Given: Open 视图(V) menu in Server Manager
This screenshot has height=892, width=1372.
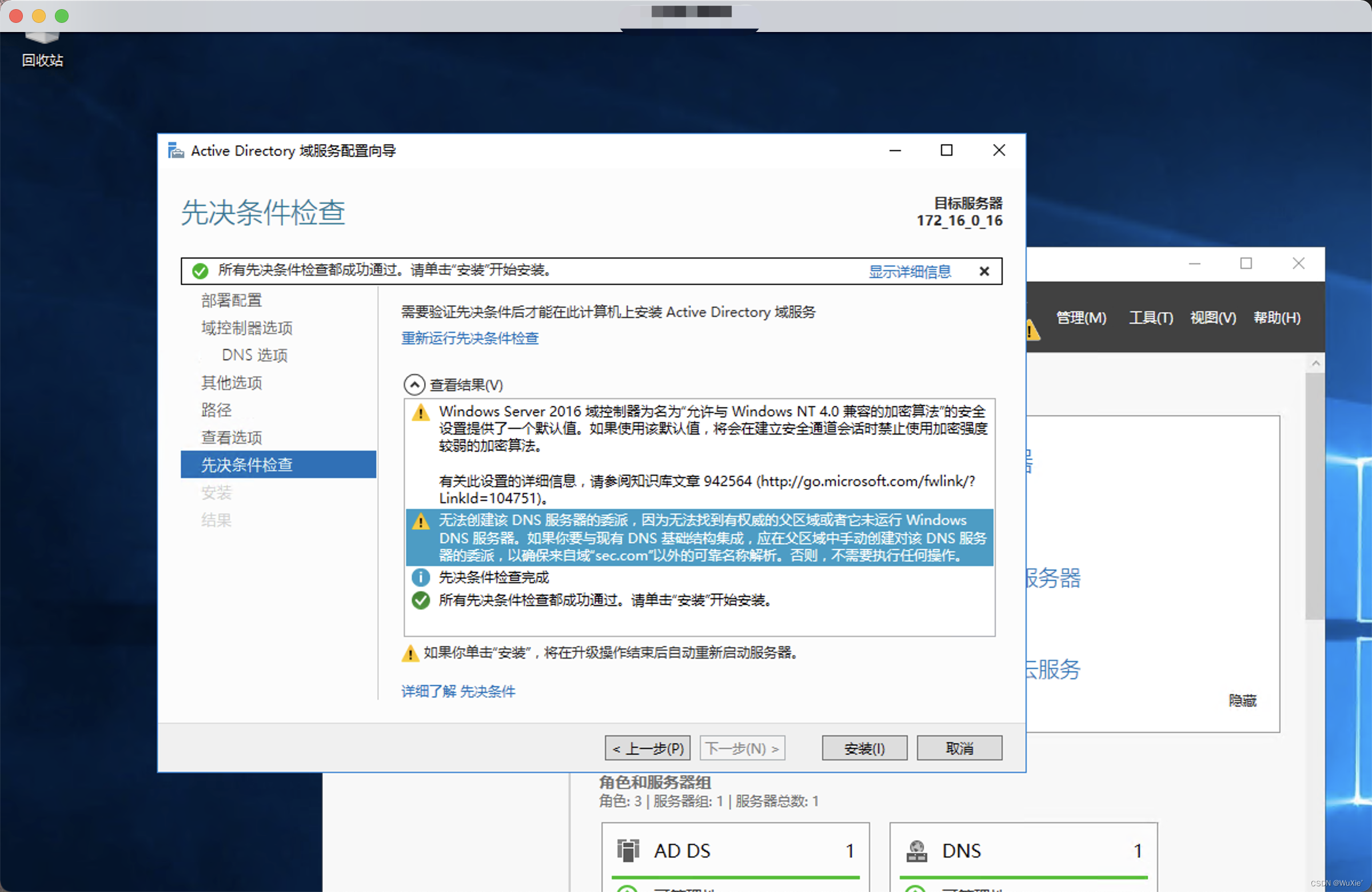Looking at the screenshot, I should point(1213,318).
